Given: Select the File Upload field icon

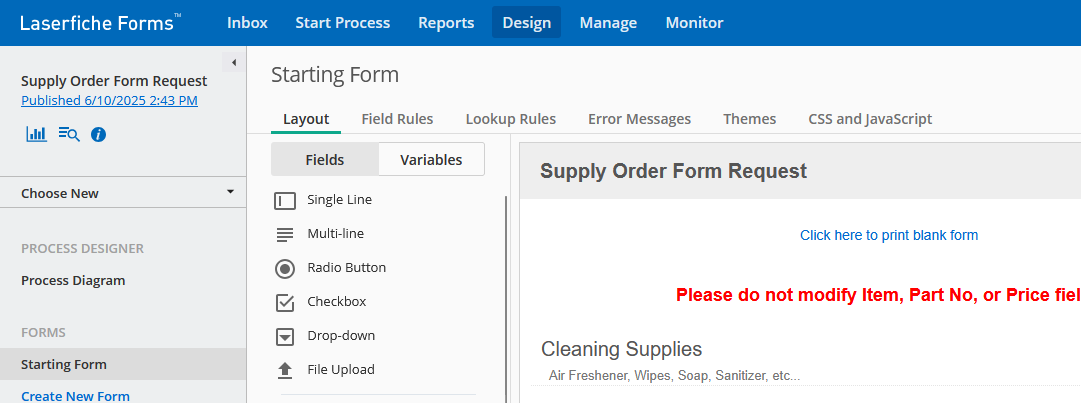Looking at the screenshot, I should point(285,370).
